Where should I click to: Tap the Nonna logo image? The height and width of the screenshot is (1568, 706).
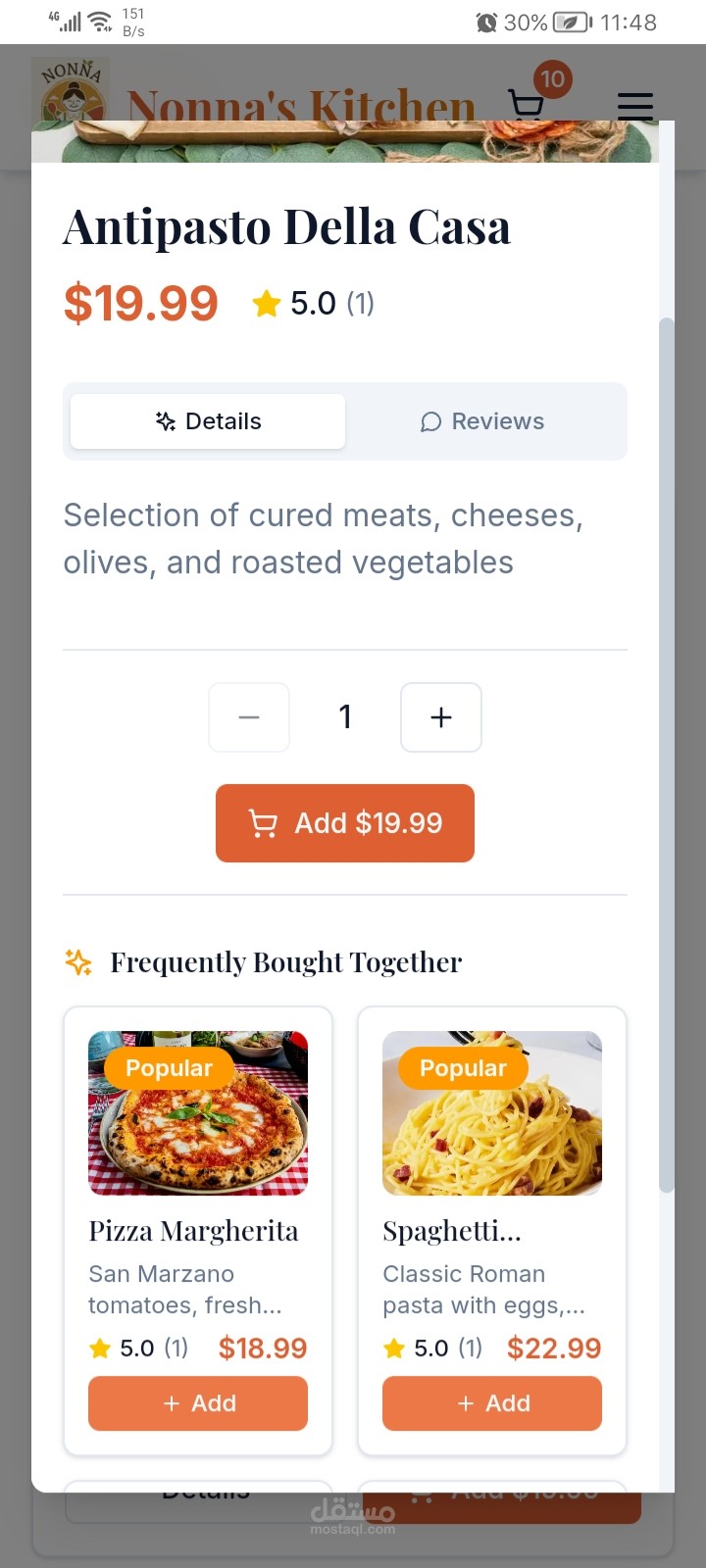coord(71,93)
